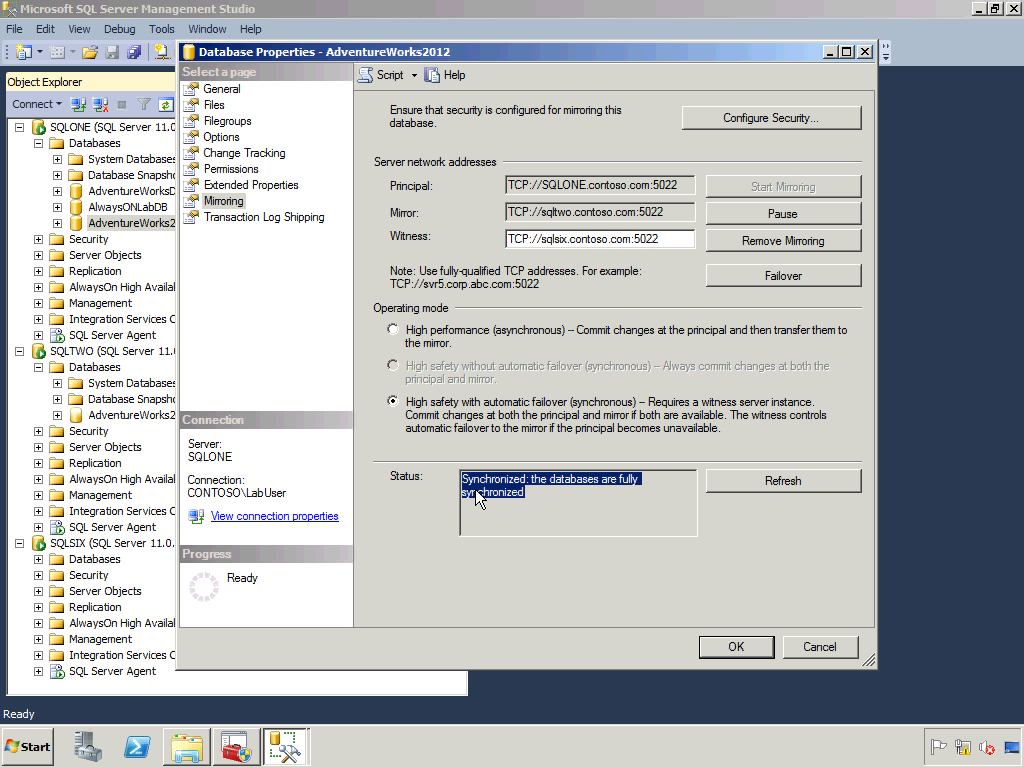Click the Configure Security button
This screenshot has height=768, width=1024.
point(771,117)
